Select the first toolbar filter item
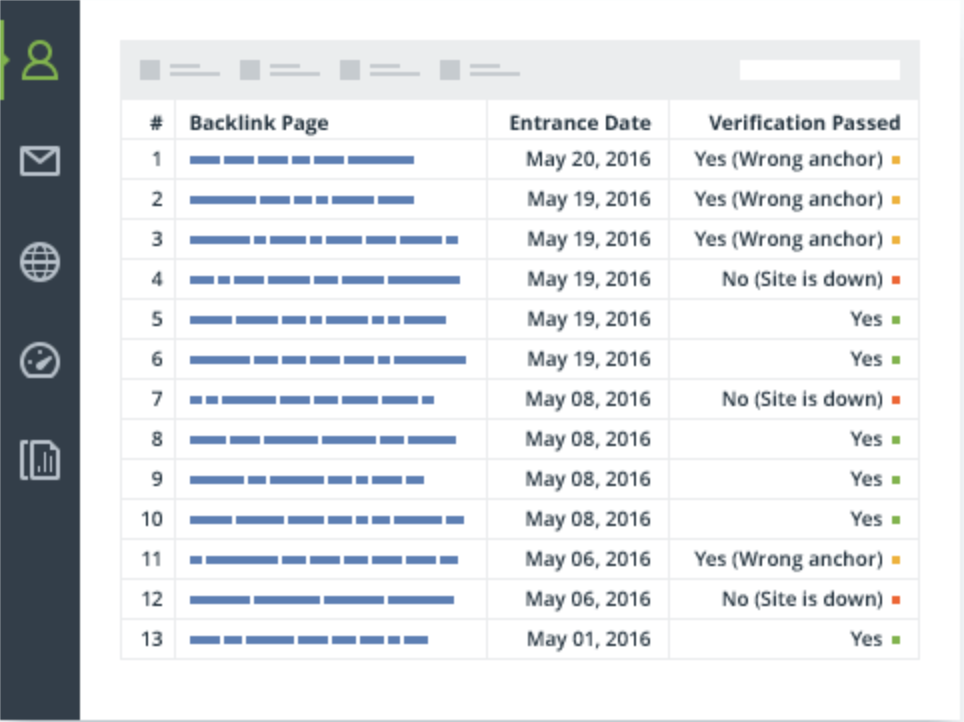This screenshot has width=964, height=722. pyautogui.click(x=180, y=70)
